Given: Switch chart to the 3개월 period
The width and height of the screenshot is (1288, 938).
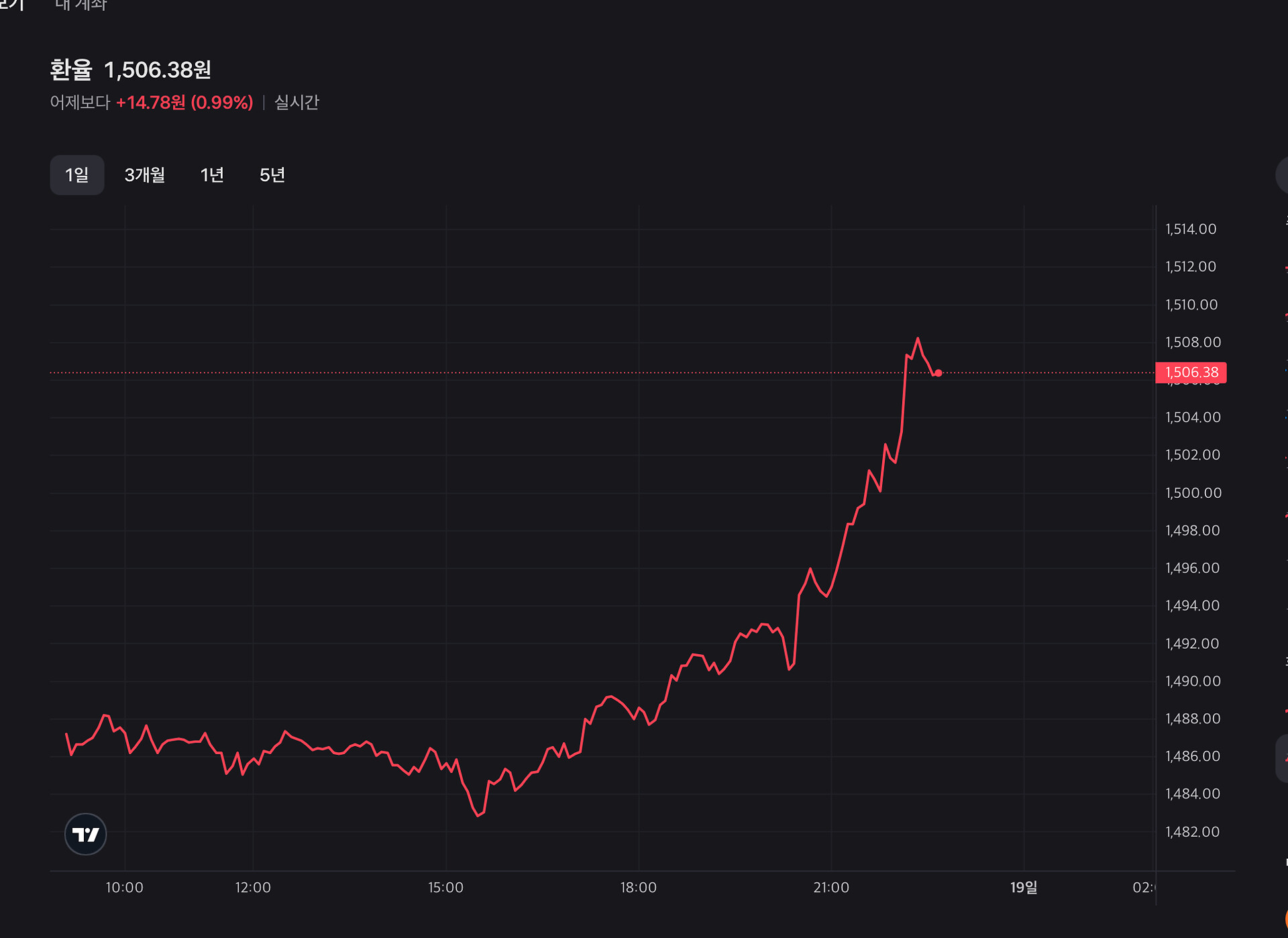Looking at the screenshot, I should tap(144, 175).
